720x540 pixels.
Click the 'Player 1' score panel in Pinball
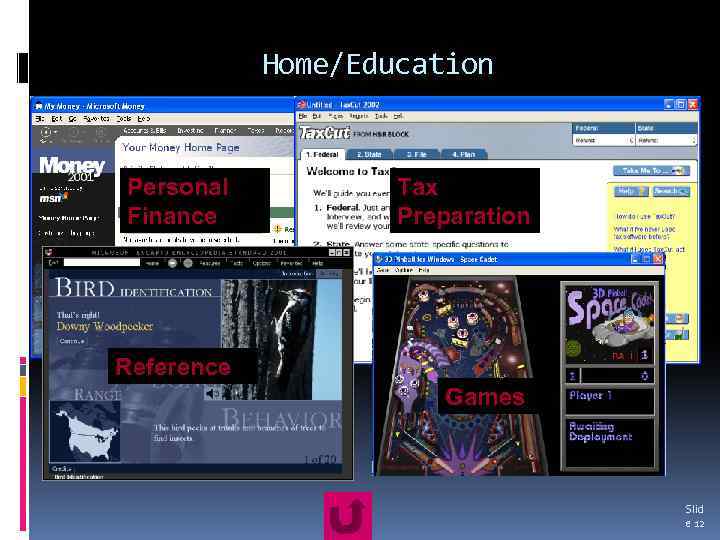coord(609,401)
